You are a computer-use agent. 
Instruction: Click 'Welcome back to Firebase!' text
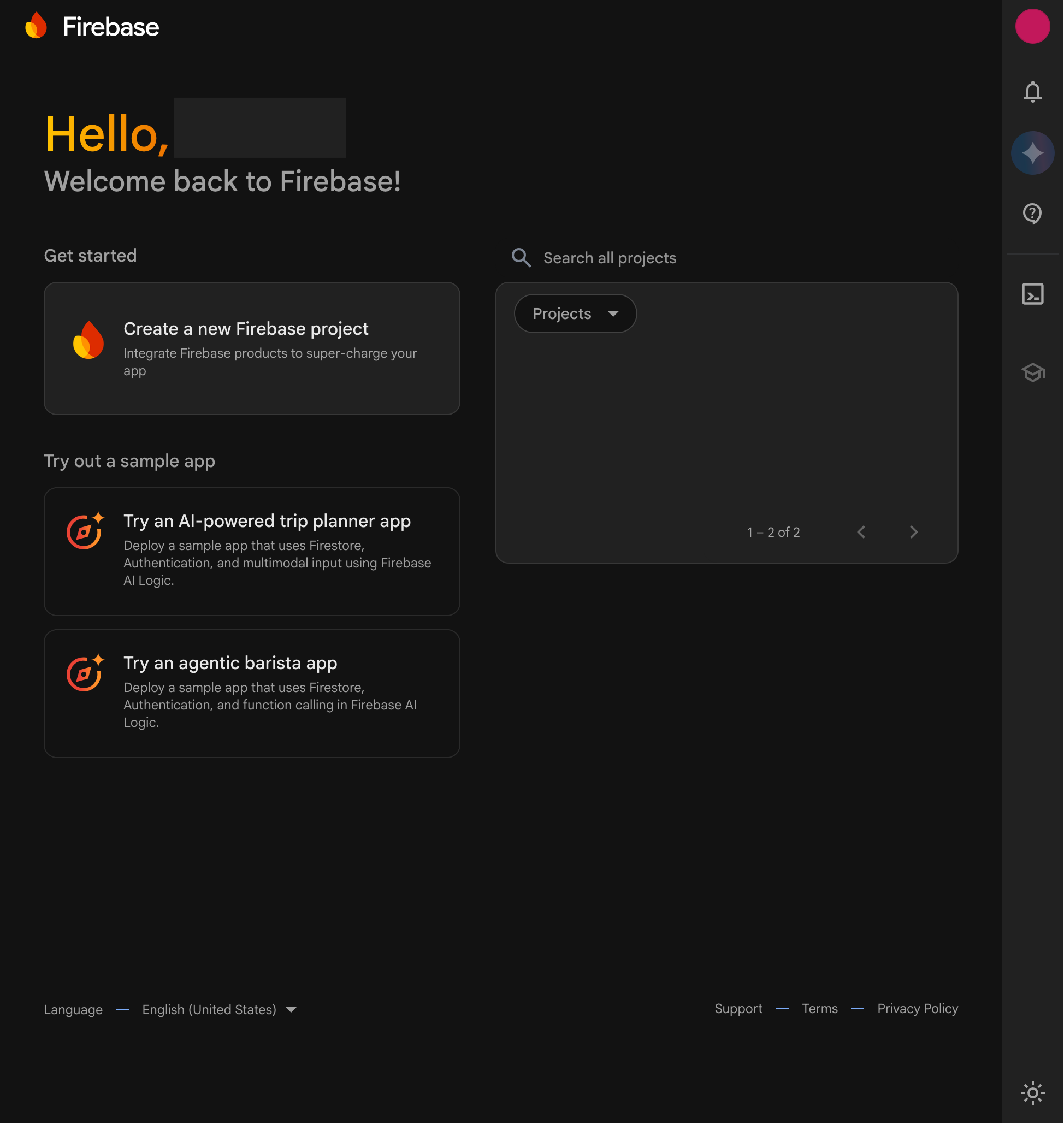[222, 181]
